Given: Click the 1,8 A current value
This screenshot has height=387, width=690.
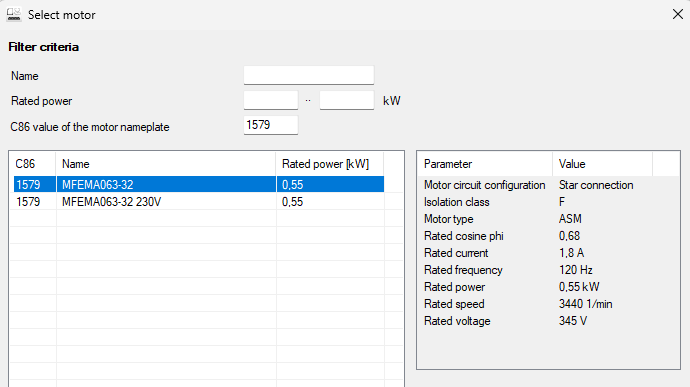Looking at the screenshot, I should pos(571,253).
